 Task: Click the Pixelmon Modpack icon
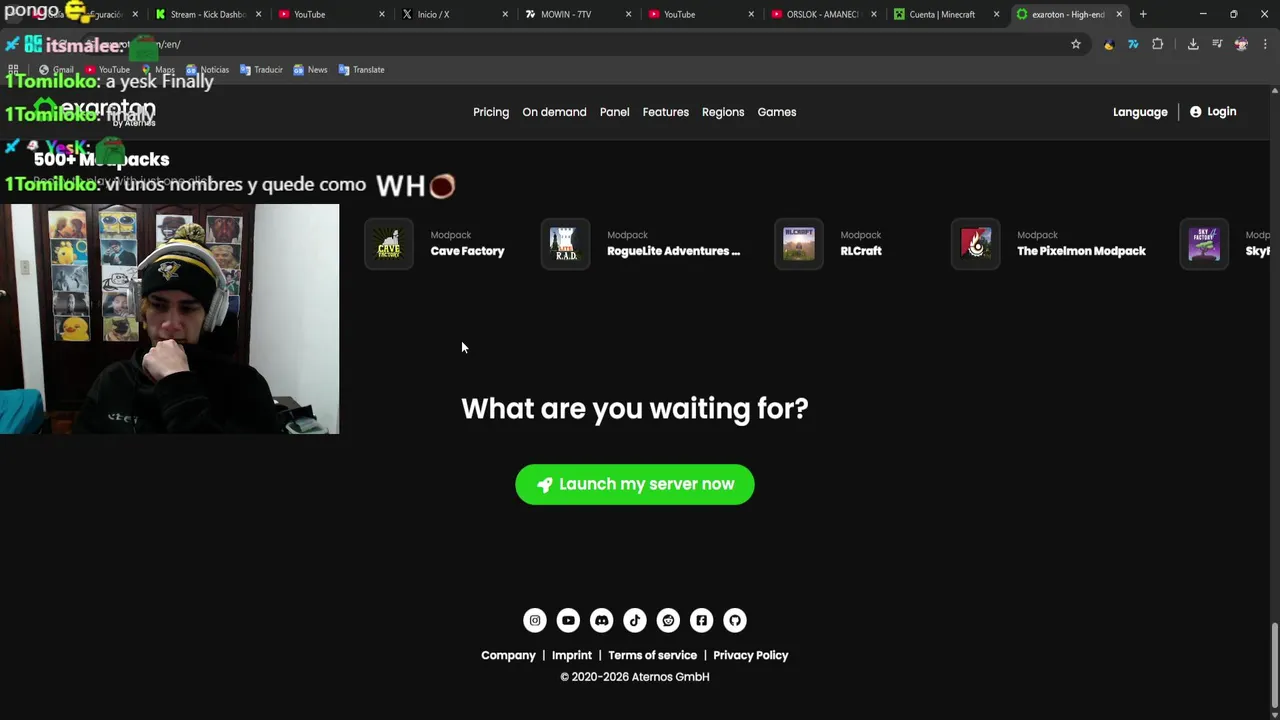975,243
